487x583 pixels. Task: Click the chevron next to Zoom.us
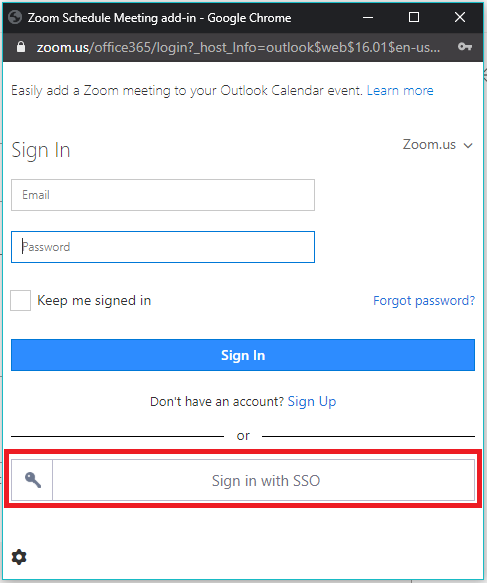click(468, 145)
